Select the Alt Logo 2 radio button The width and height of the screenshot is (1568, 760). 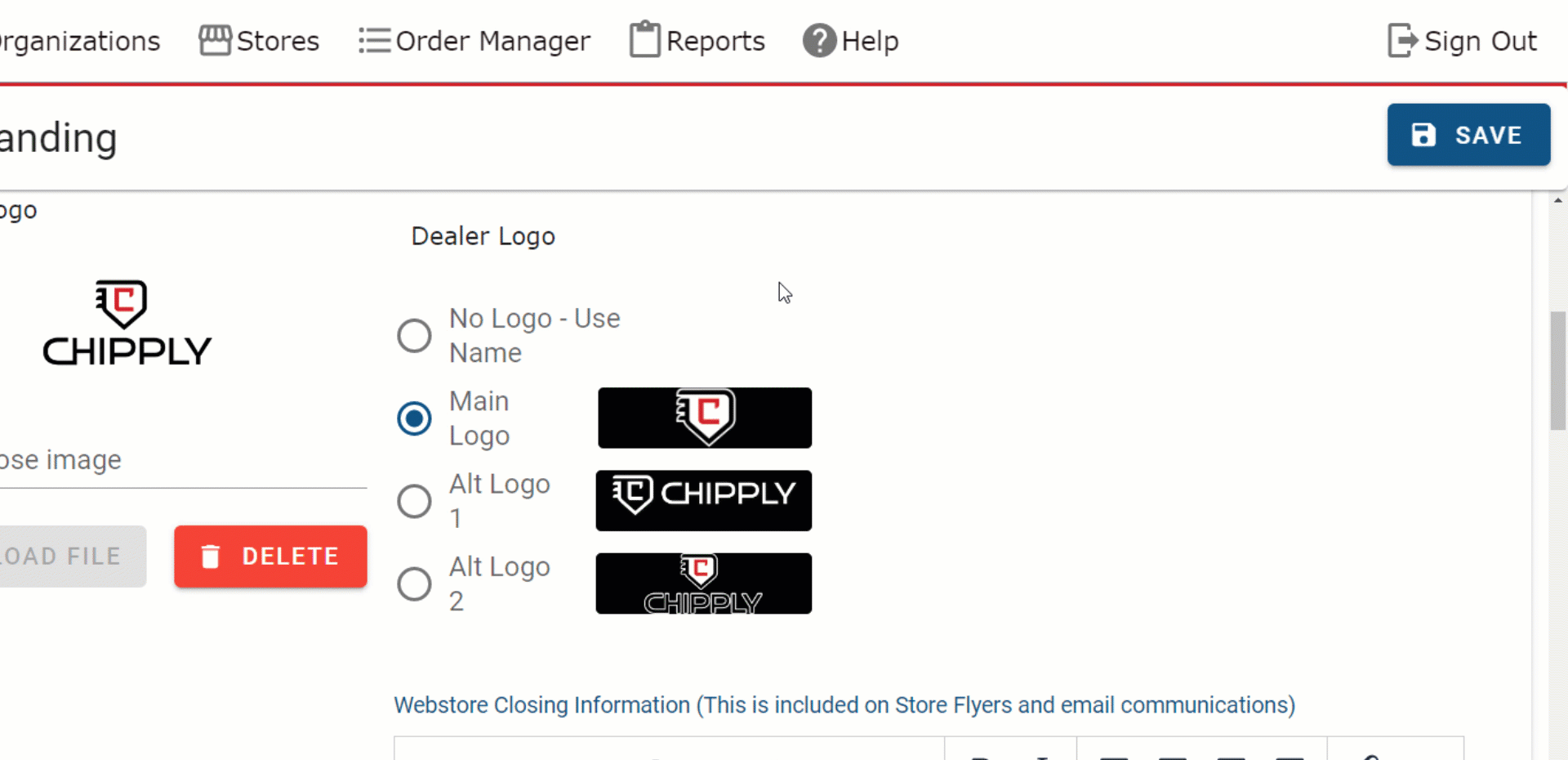(x=414, y=584)
